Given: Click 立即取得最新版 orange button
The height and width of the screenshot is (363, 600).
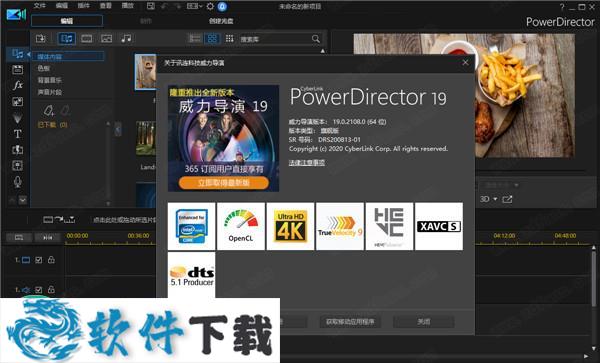Looking at the screenshot, I should coord(223,182).
